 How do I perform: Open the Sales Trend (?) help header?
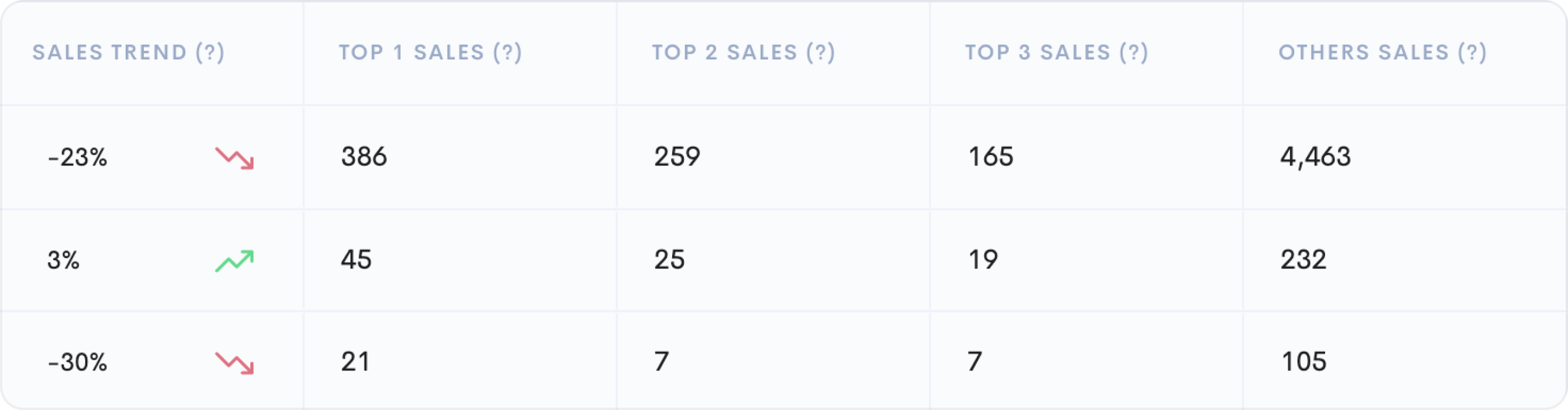(129, 52)
